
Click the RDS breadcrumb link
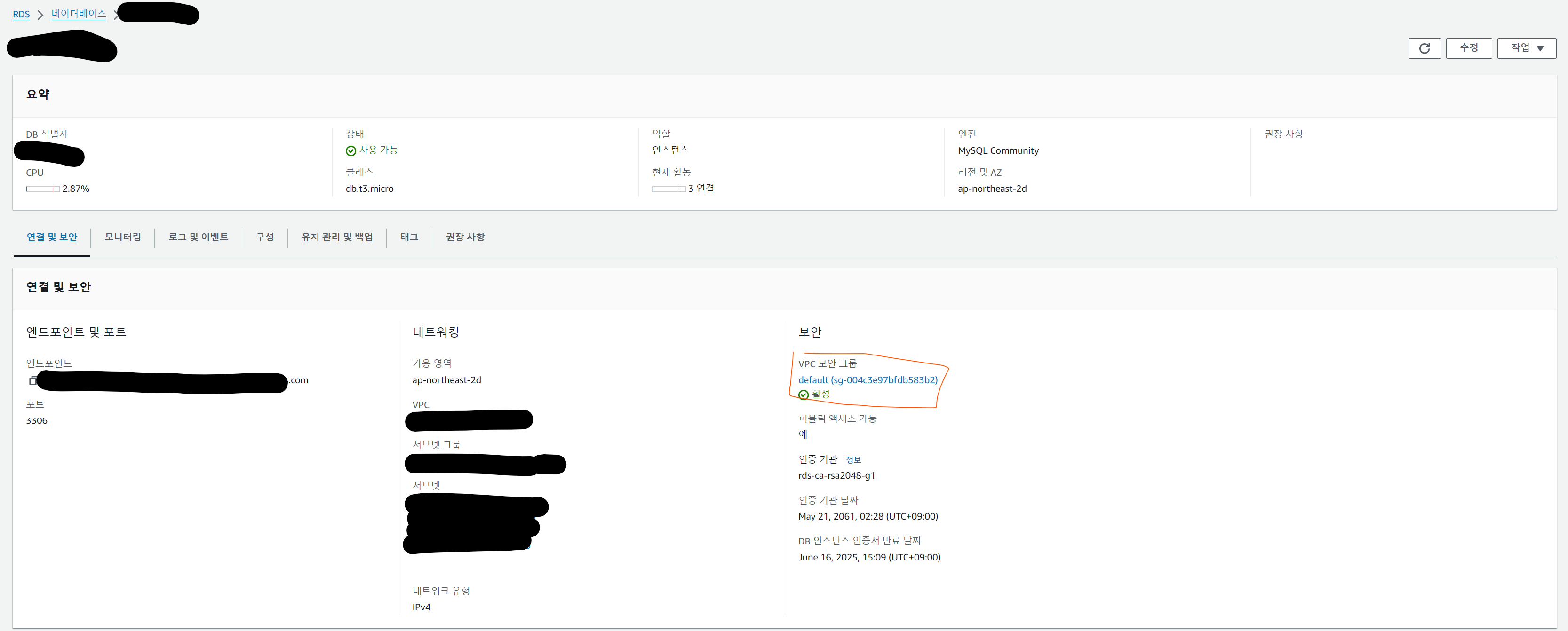pos(21,14)
